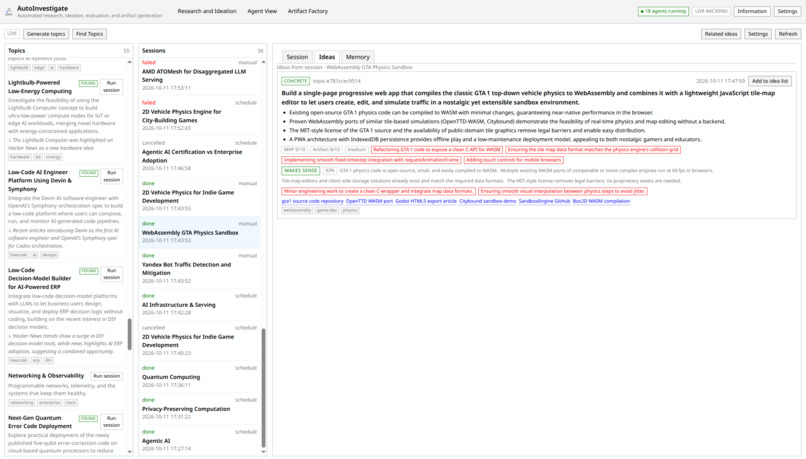Click the game-dev tag

326,210
